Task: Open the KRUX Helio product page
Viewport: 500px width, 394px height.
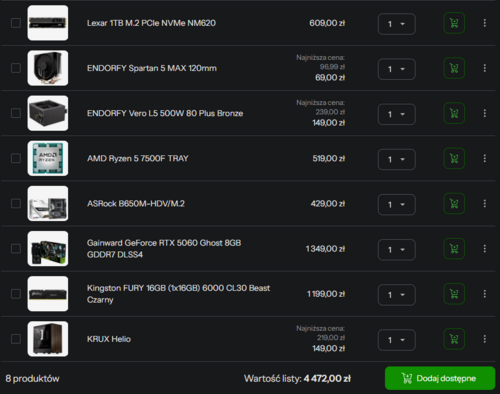Action: (109, 339)
